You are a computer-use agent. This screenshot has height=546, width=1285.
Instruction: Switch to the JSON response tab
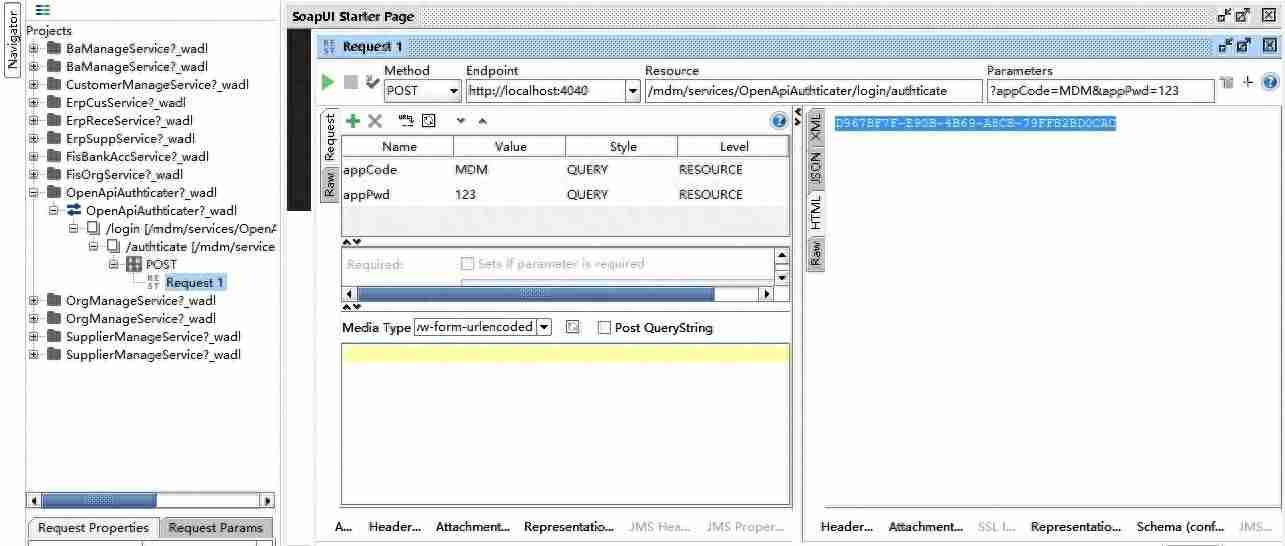click(815, 167)
